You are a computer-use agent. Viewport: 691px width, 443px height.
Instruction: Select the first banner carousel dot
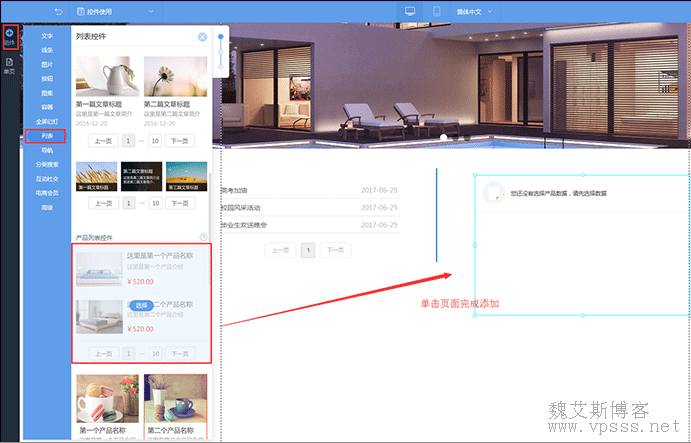(x=444, y=136)
